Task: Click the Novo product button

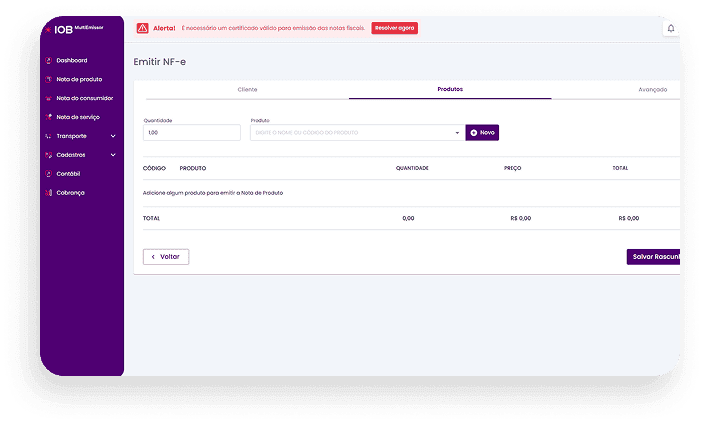Action: (482, 132)
